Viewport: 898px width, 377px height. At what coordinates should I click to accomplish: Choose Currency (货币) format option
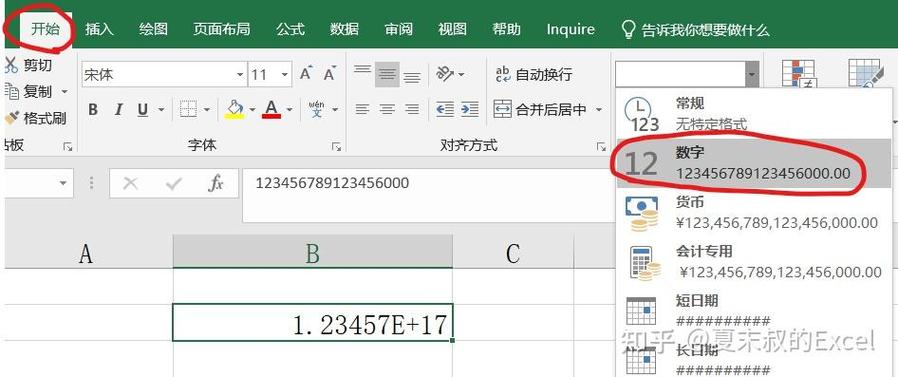pos(754,213)
